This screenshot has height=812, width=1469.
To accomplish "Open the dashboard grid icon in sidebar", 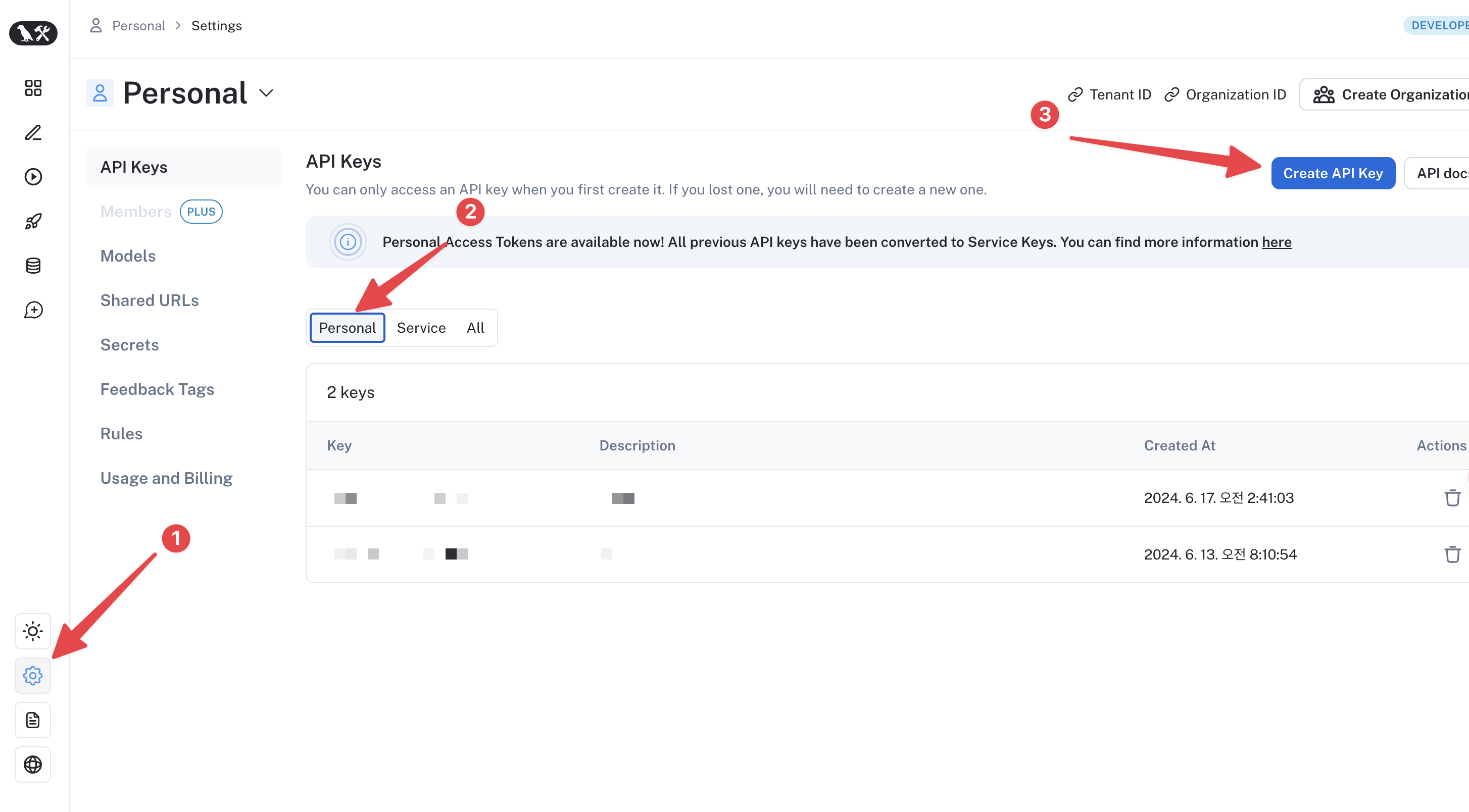I will click(33, 88).
